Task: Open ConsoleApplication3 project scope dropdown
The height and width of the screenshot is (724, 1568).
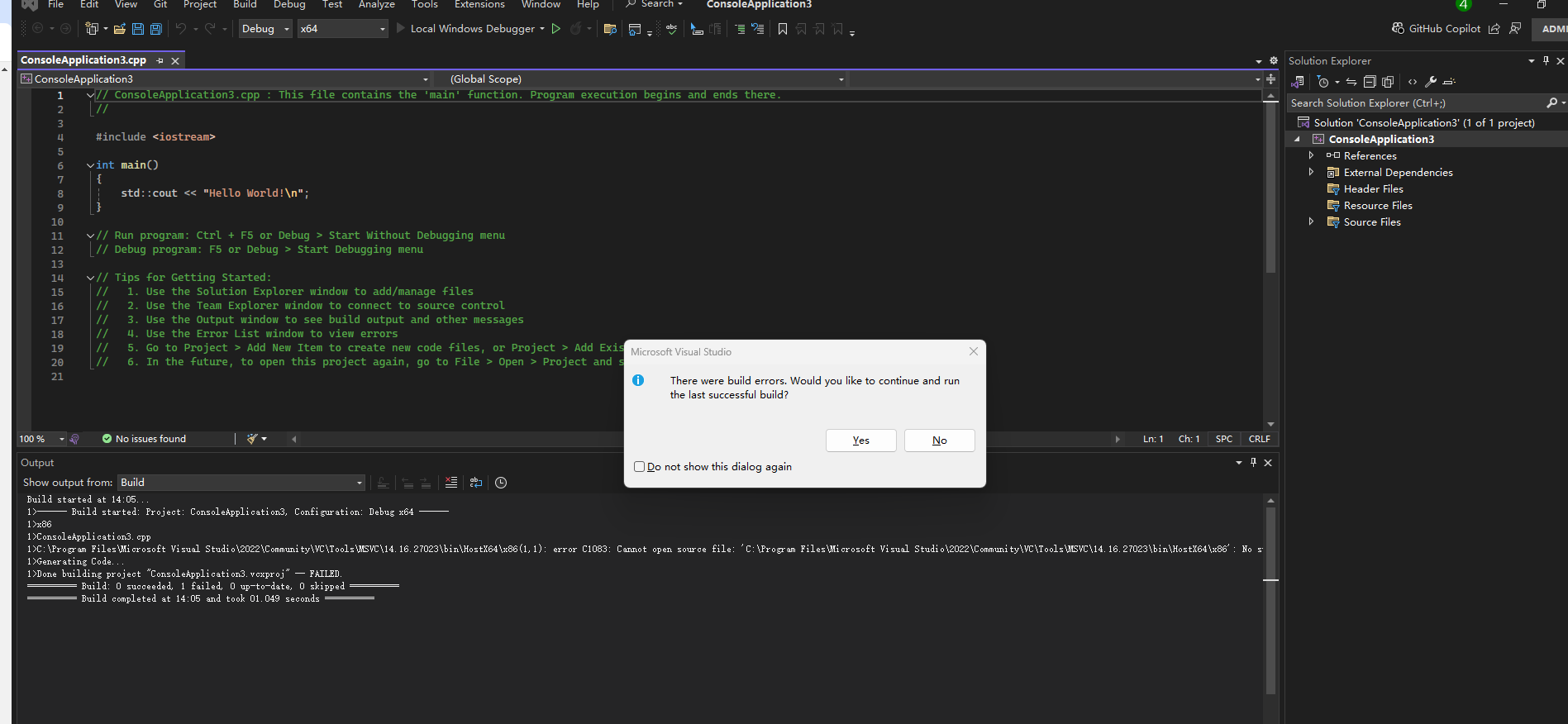Action: pos(224,79)
